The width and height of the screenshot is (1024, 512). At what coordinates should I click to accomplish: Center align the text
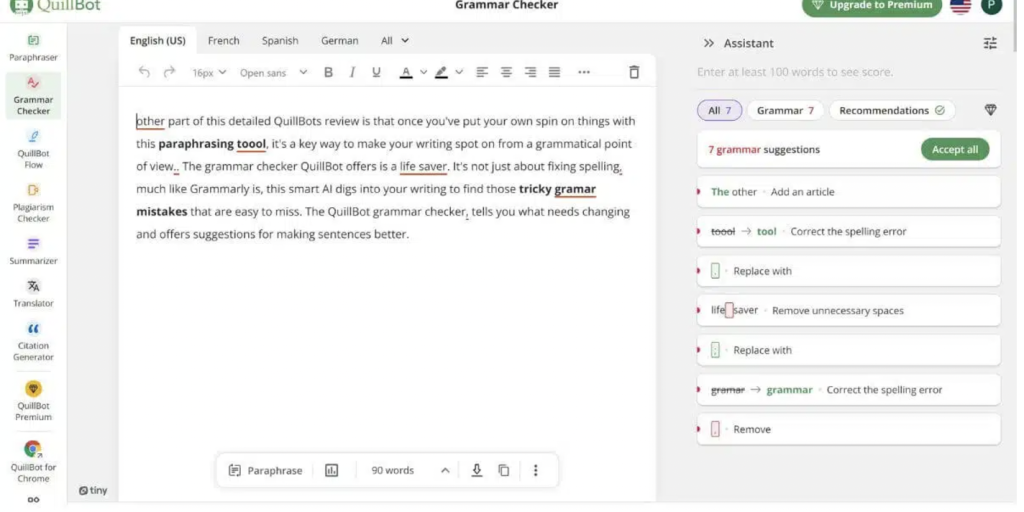(x=506, y=72)
